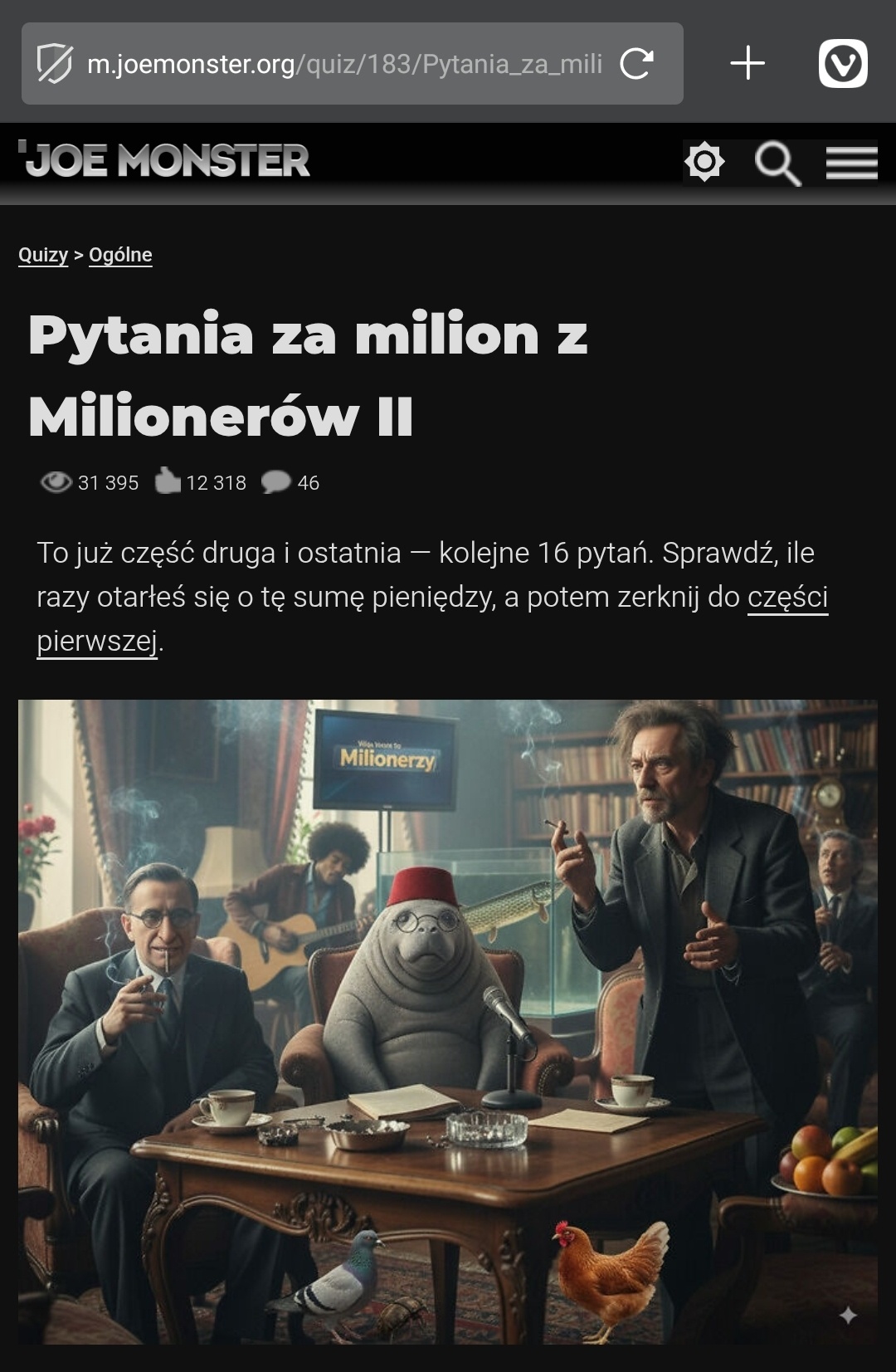Tap the Joe Monster logo
Screen dimensions: 896x1372
164,160
